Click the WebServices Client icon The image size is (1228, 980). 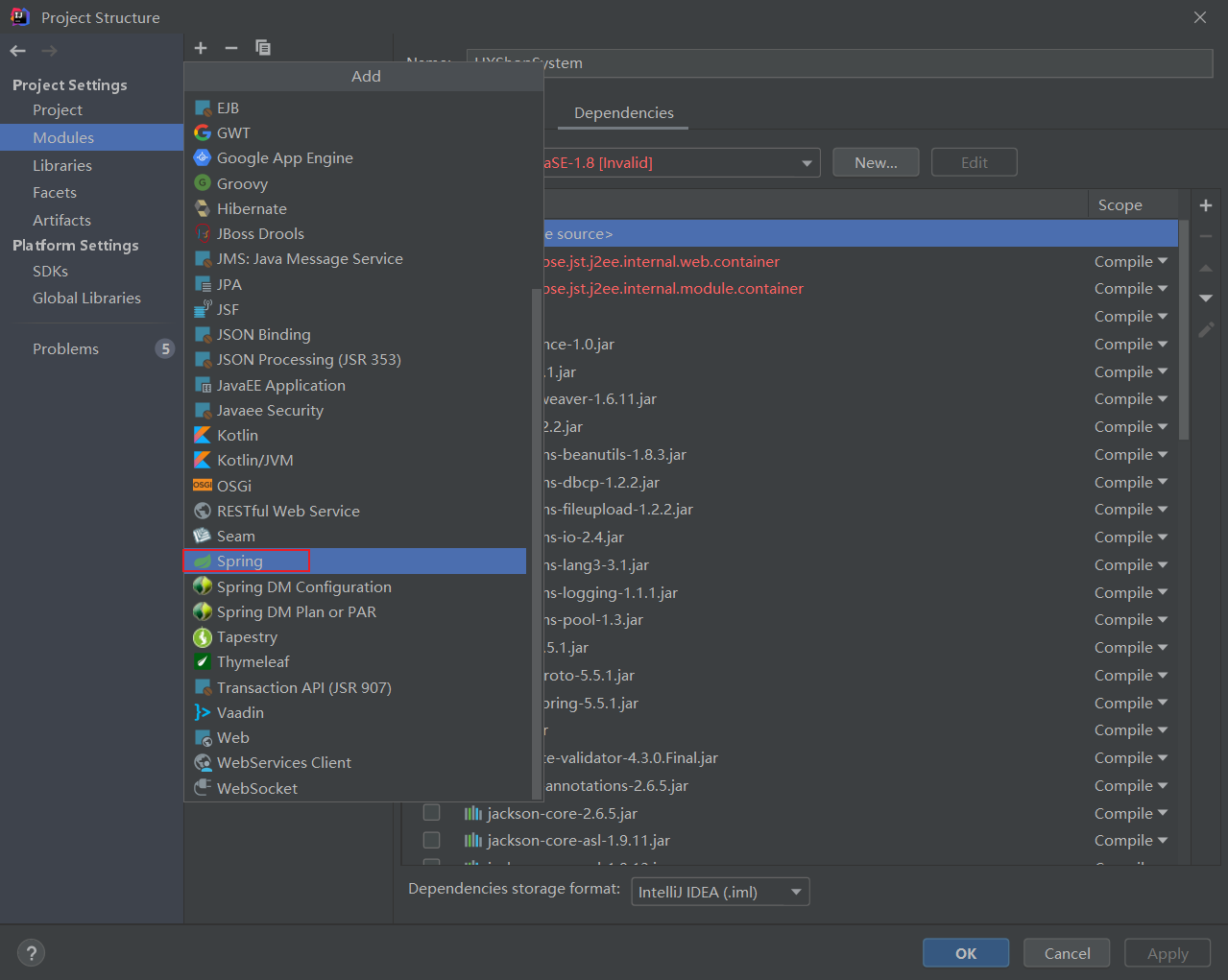[203, 762]
